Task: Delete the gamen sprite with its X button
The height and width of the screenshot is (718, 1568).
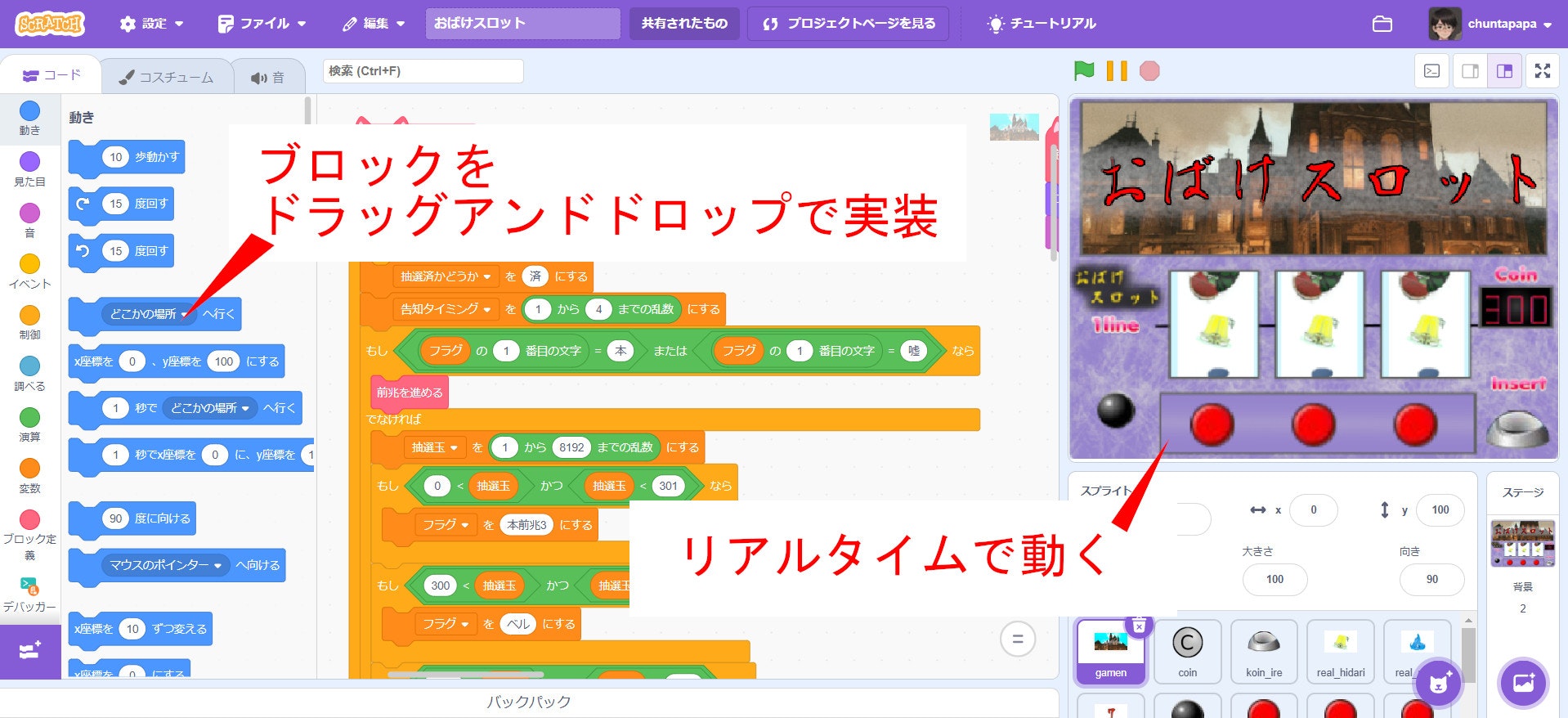Action: click(1139, 626)
